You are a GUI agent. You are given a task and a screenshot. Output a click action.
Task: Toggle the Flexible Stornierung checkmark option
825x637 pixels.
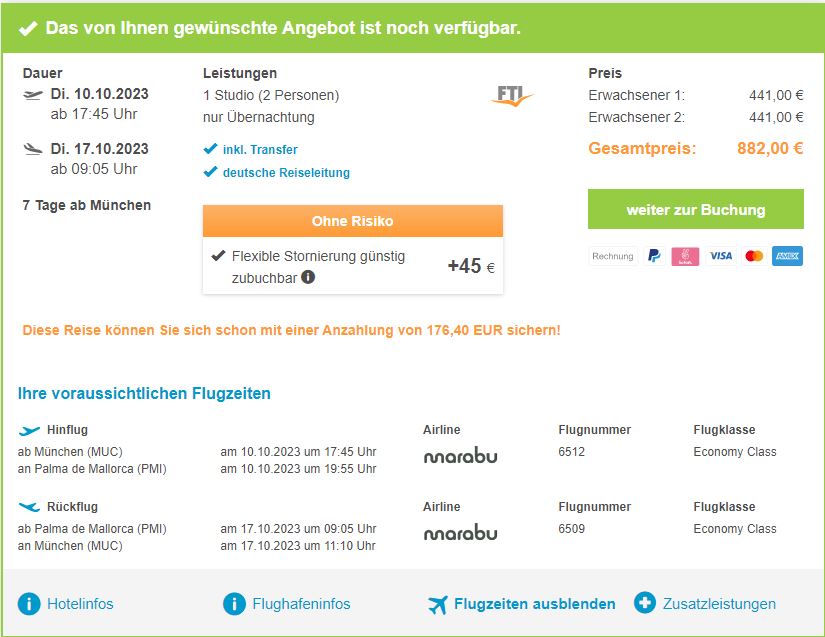pos(219,256)
